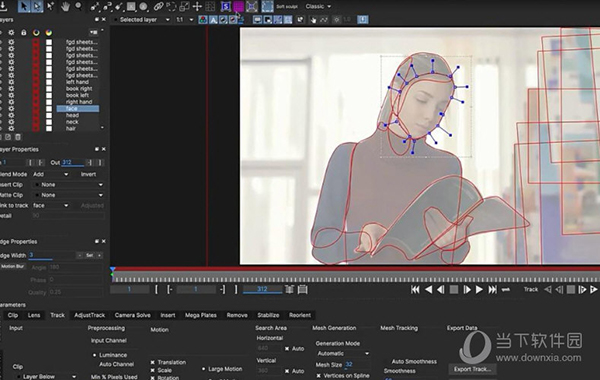Click the Mesh Size value field
600x380 pixels.
click(357, 365)
